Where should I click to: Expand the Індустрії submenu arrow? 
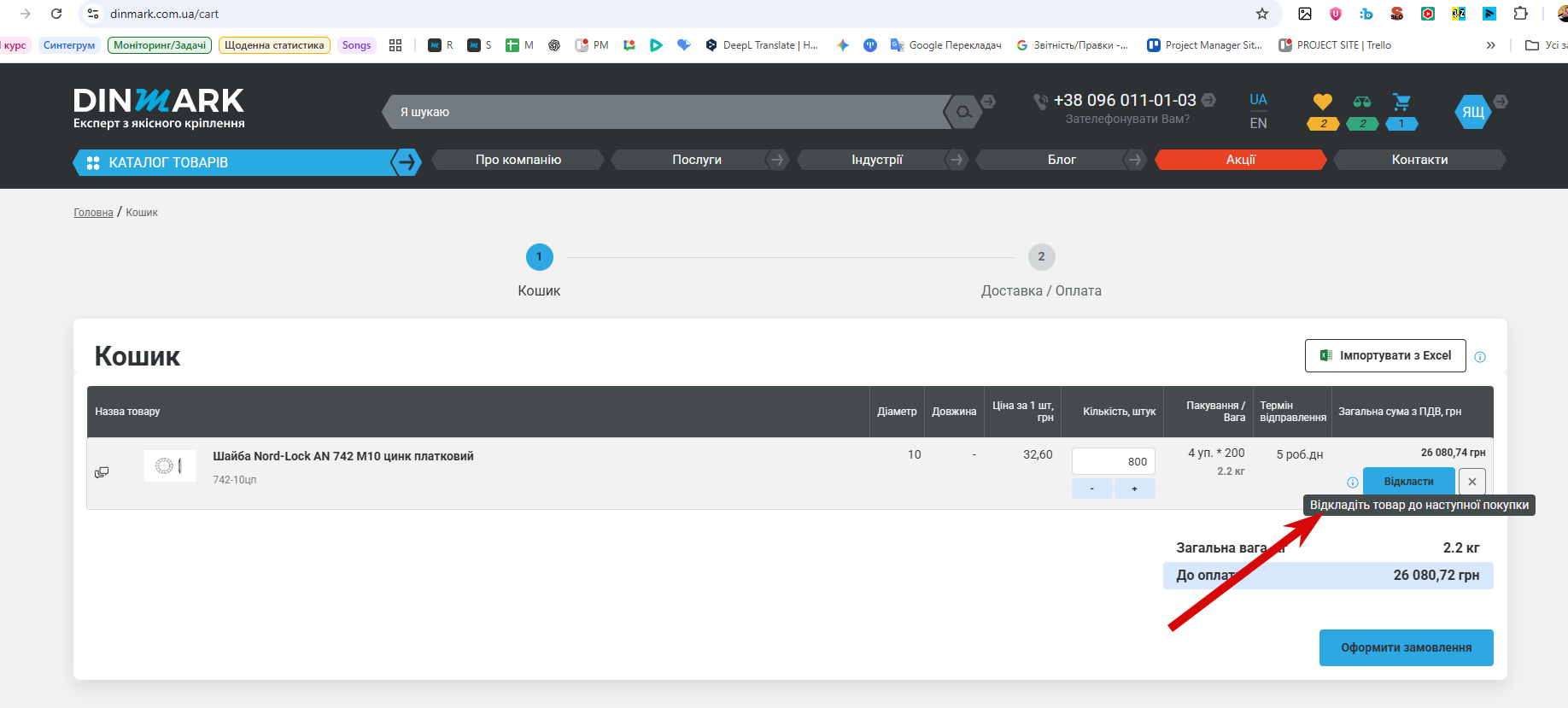click(x=957, y=160)
